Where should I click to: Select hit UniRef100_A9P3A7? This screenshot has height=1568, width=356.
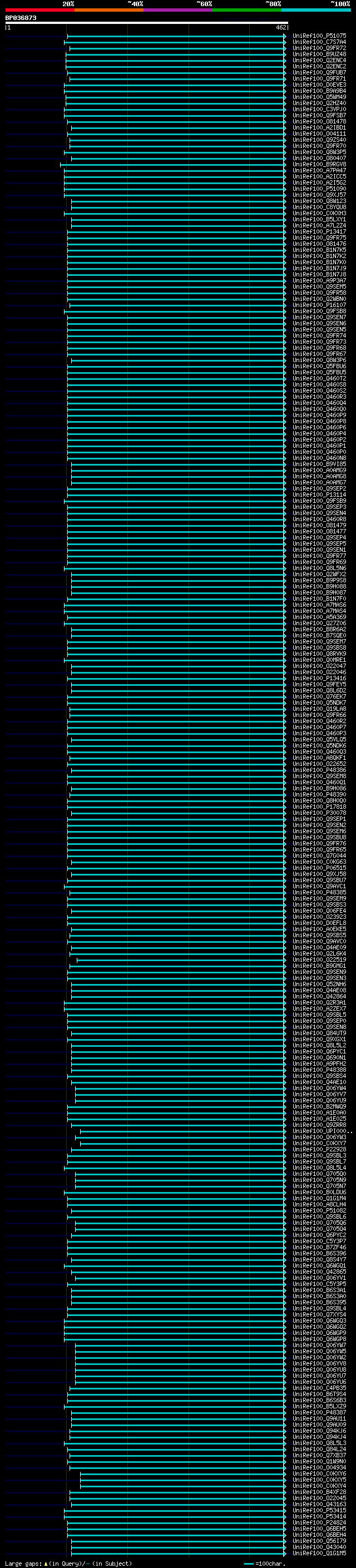(x=319, y=280)
